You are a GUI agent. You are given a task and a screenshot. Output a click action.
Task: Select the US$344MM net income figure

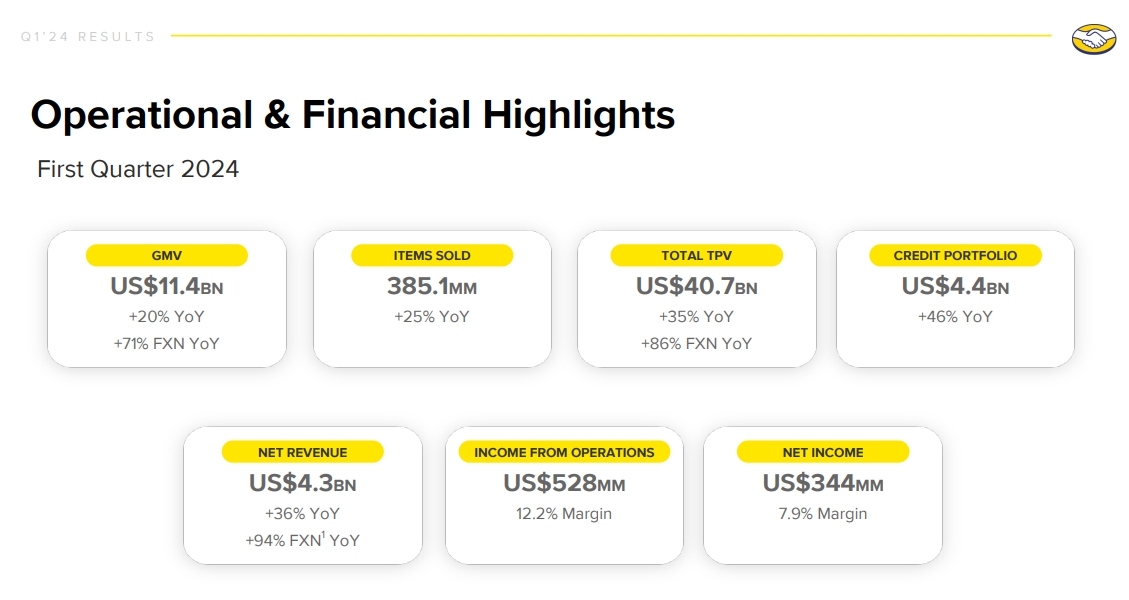coord(823,483)
